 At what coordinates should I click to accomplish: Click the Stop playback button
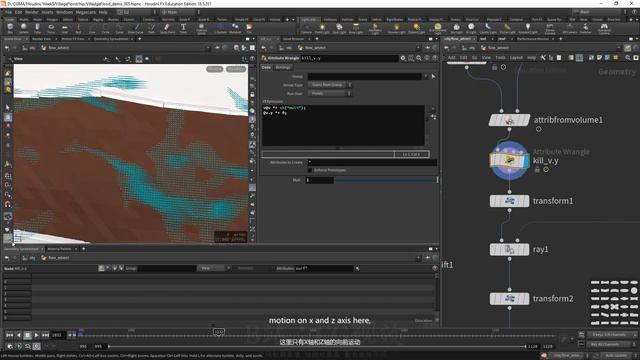pyautogui.click(x=27, y=335)
